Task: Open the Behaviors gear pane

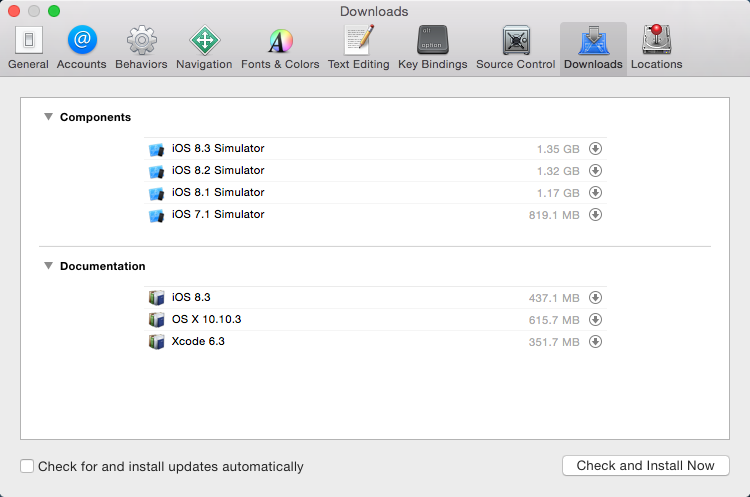Action: 141,48
